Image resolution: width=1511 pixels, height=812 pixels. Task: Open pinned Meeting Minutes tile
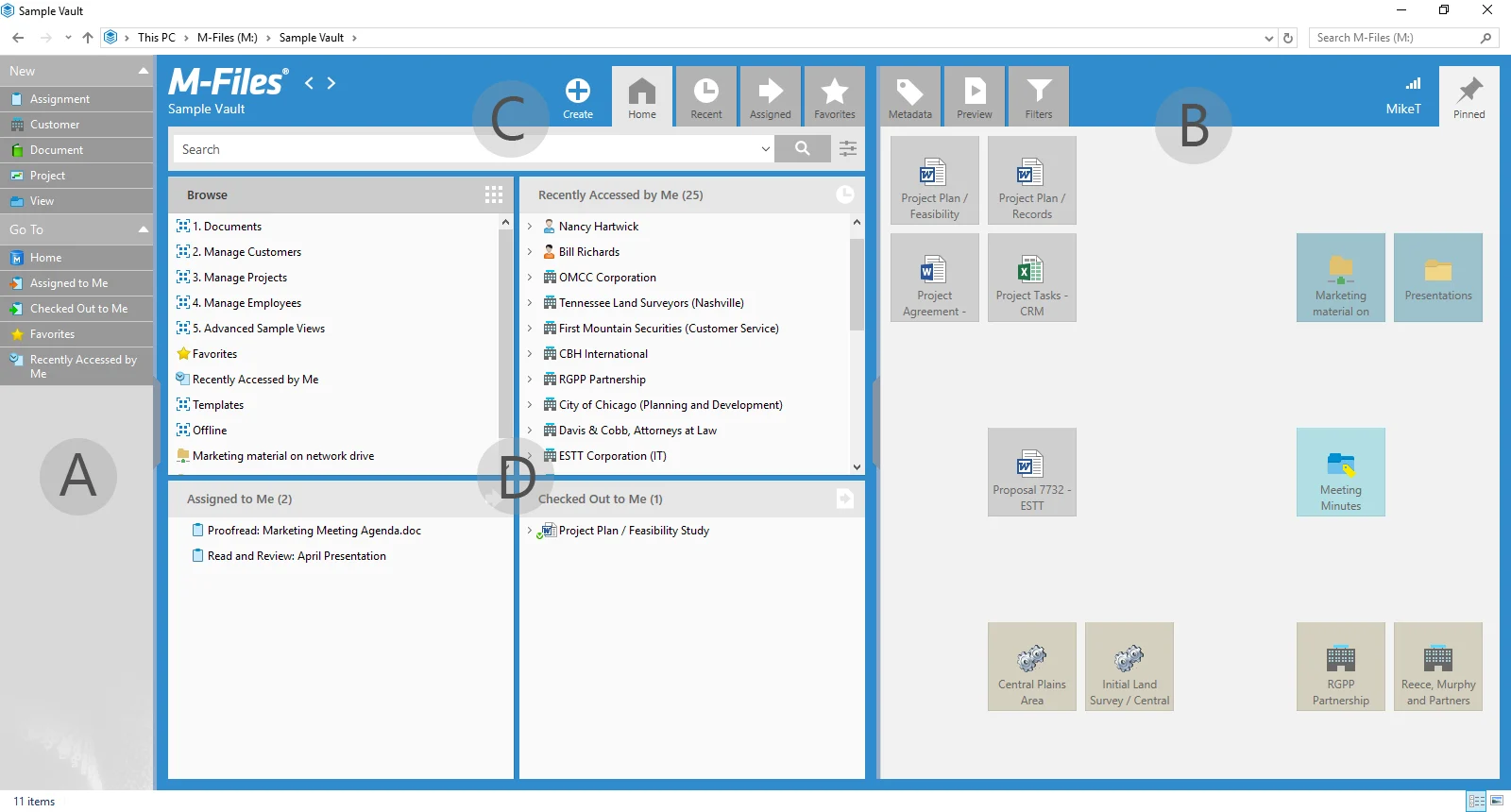click(1341, 472)
